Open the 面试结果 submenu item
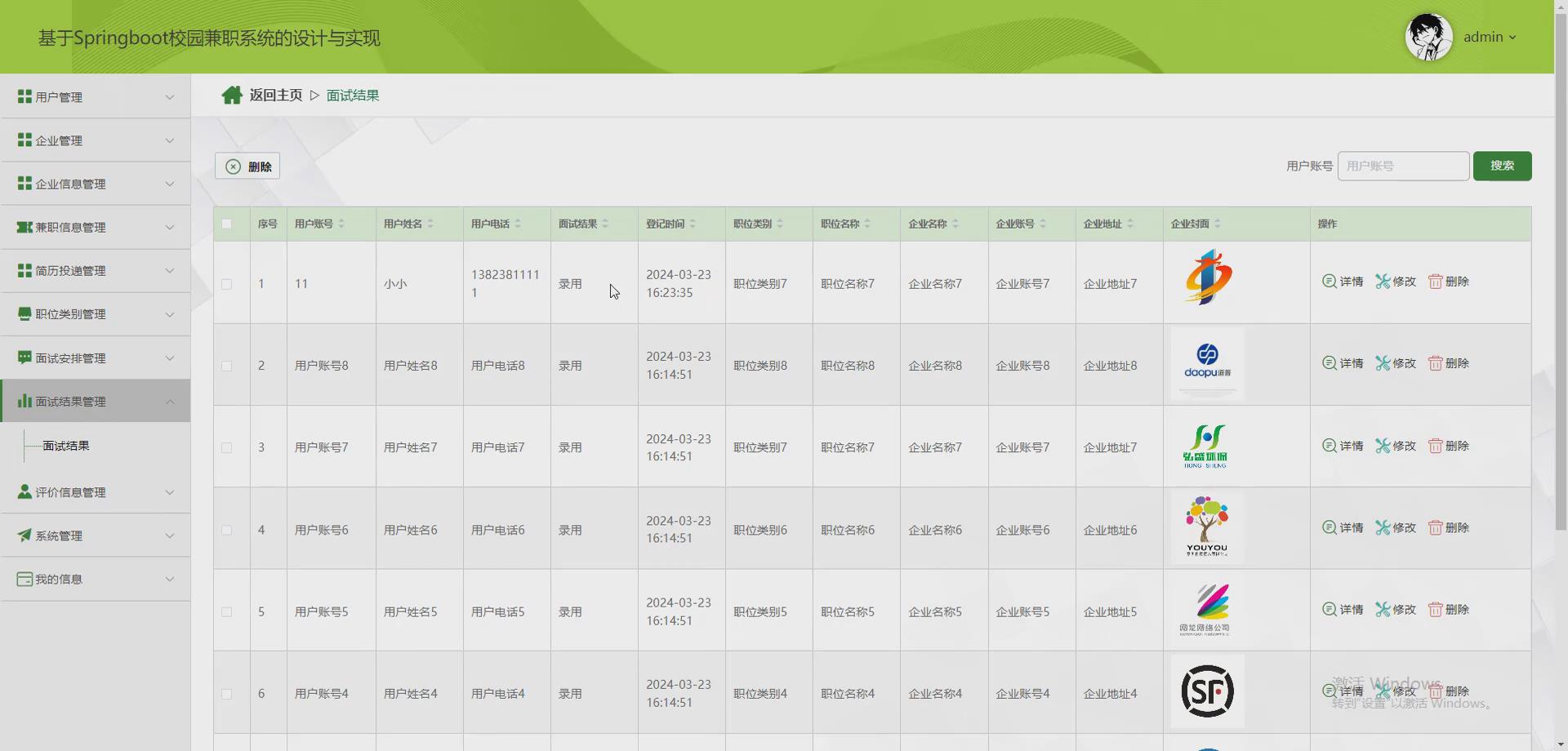Screen dimensions: 1568x751 (66, 446)
